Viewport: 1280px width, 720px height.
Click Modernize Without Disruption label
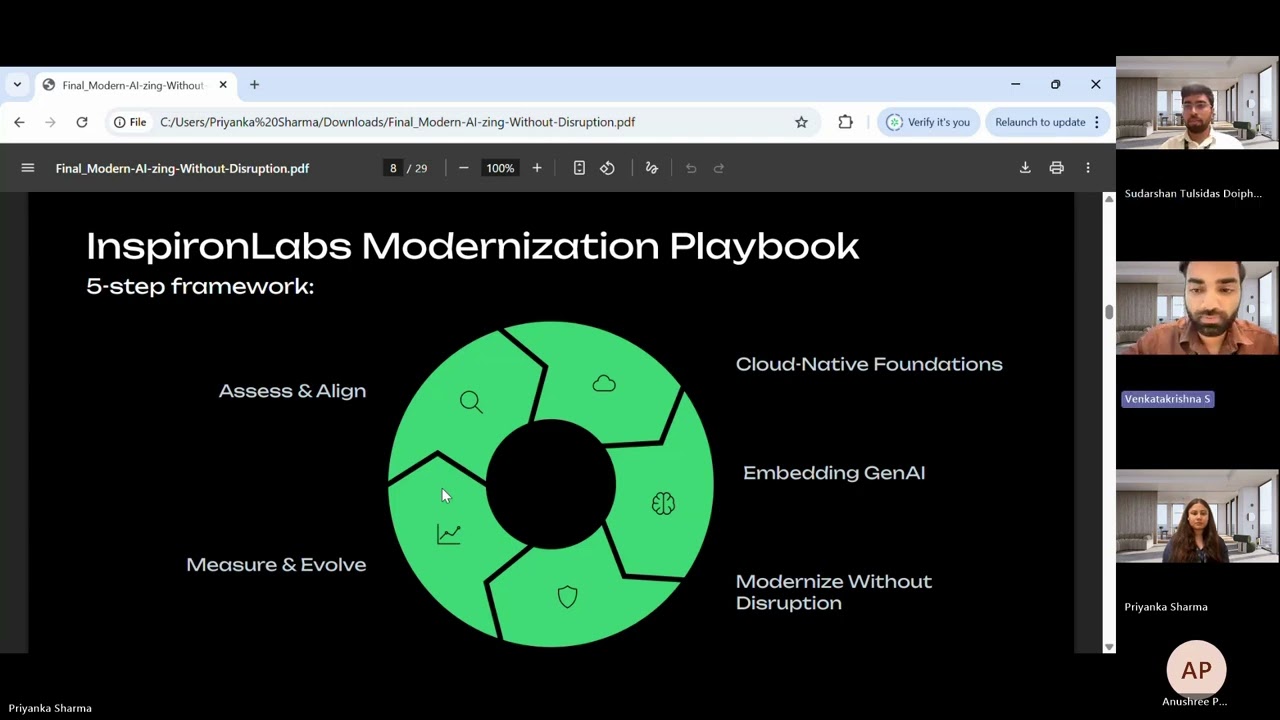834,592
